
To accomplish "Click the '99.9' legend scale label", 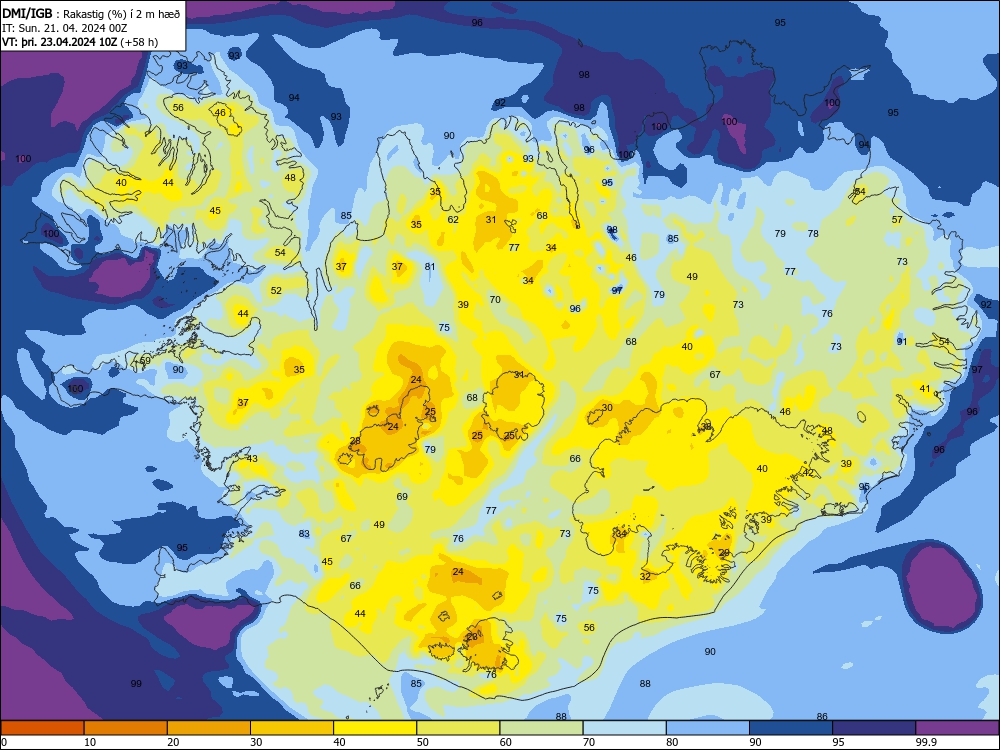I will (x=925, y=742).
